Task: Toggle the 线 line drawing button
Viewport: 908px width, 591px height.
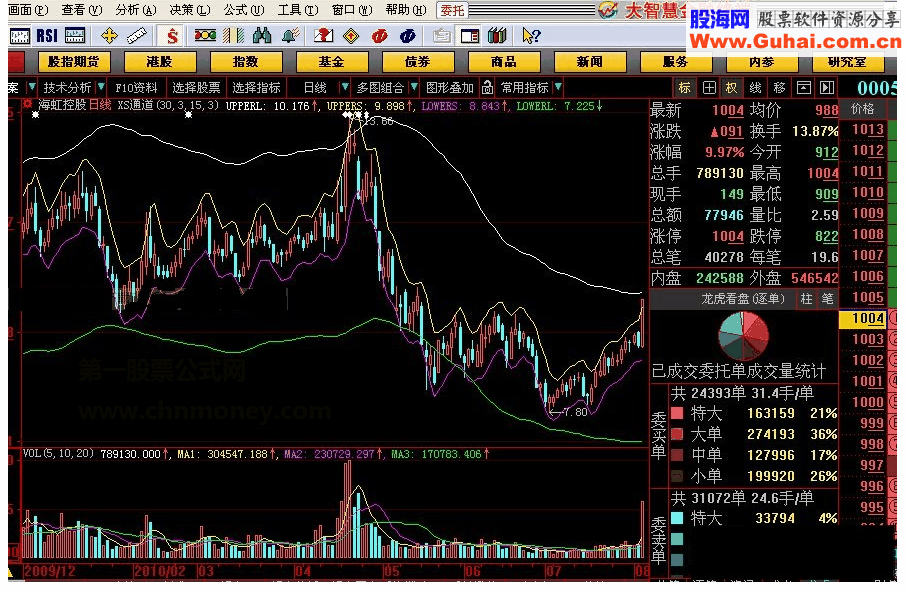Action: [755, 87]
